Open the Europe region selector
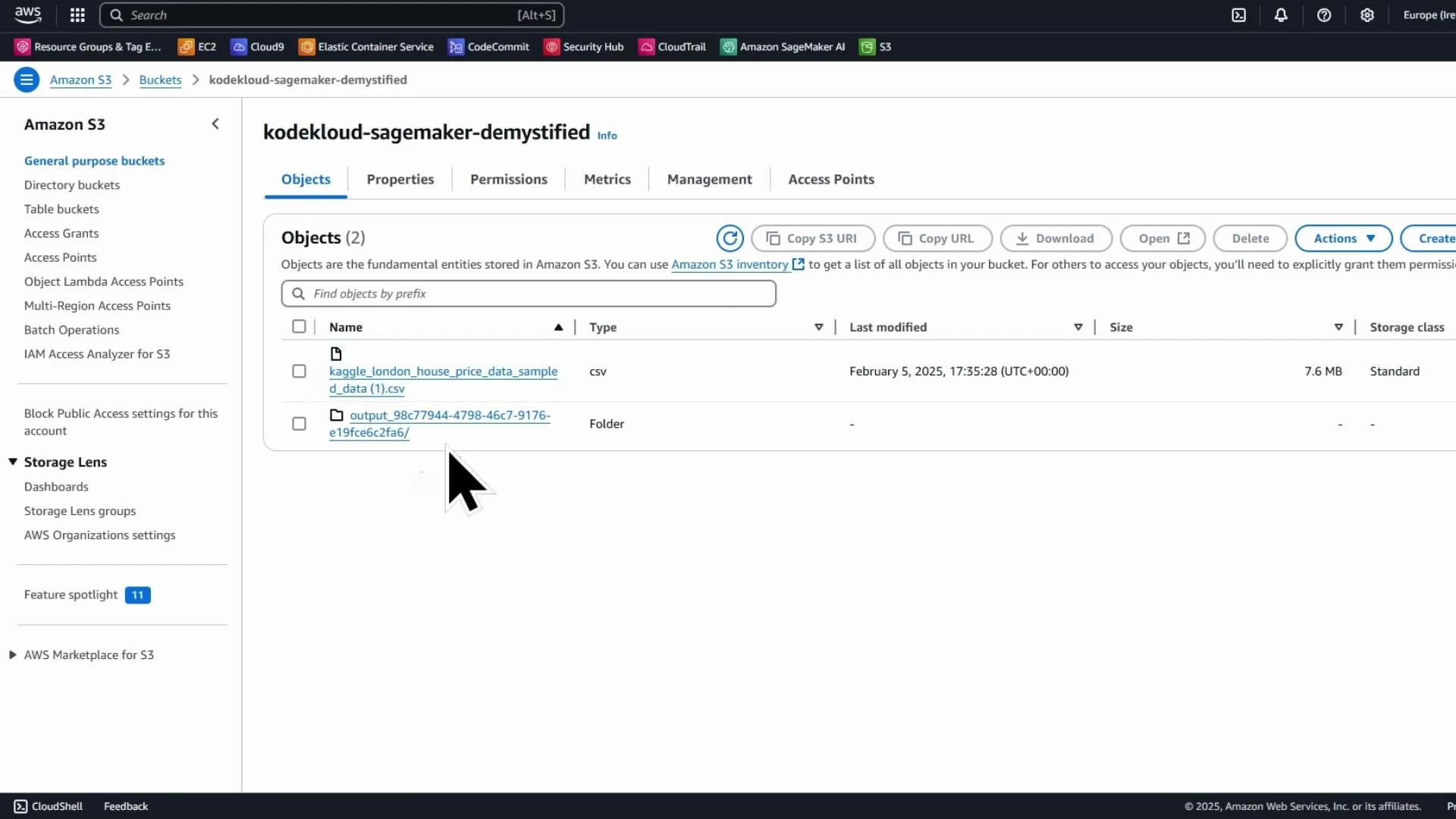Viewport: 1456px width, 819px height. 1429,15
